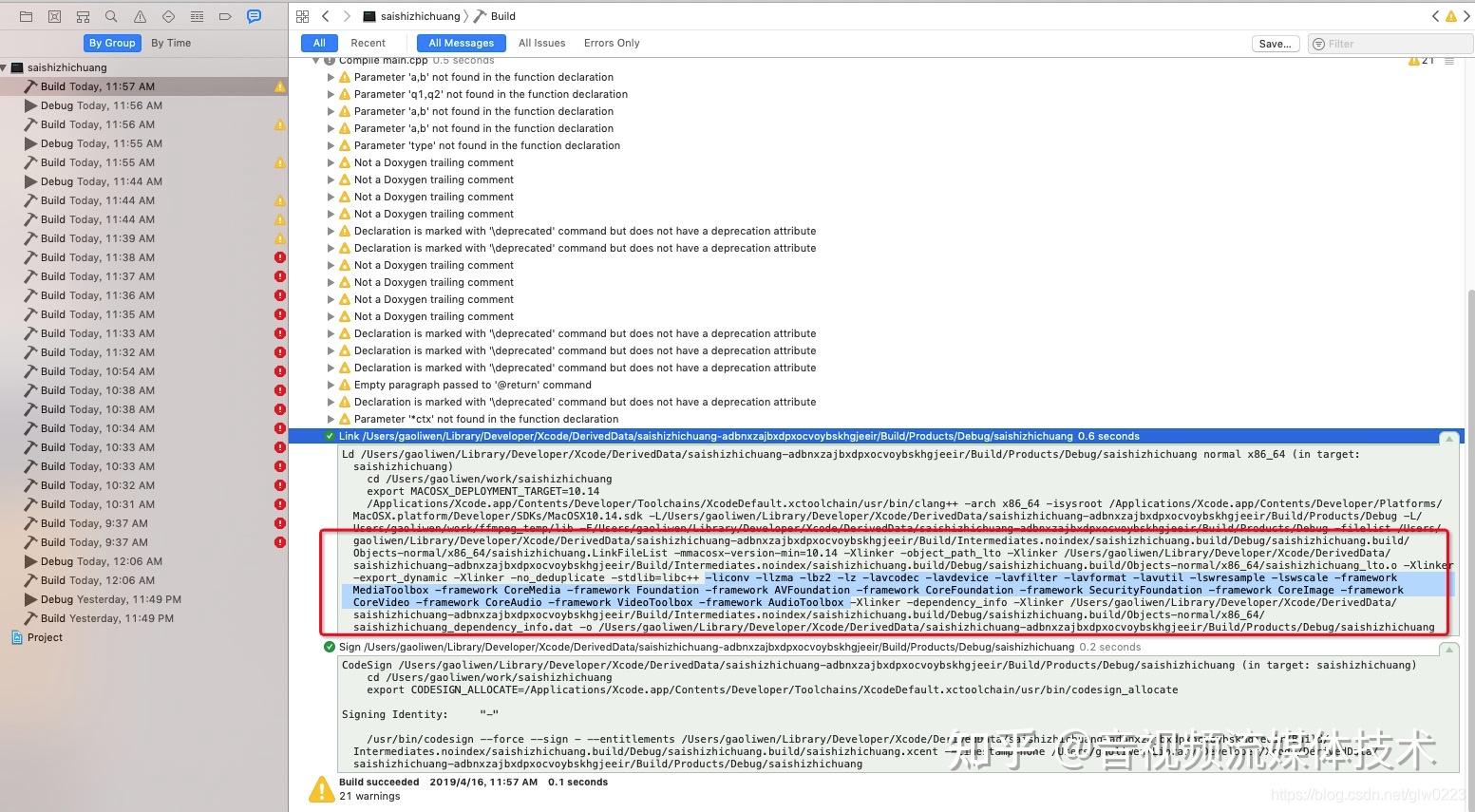Toggle transcript icon on the Link step row

pos(1448,438)
